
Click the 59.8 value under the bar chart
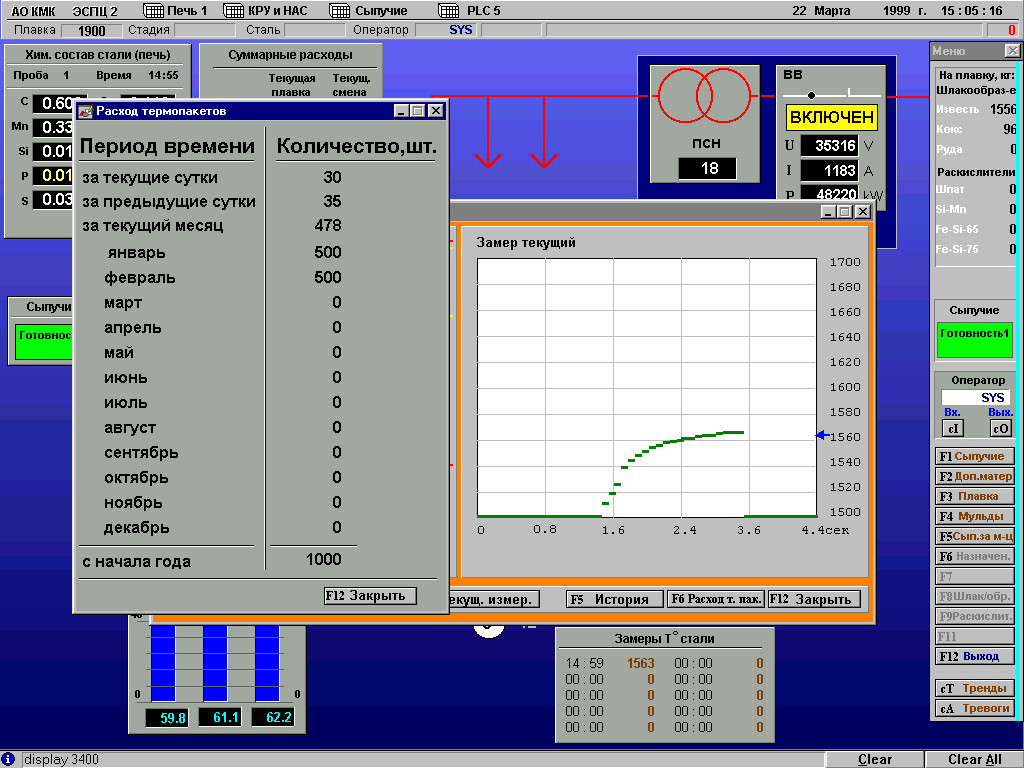(168, 718)
